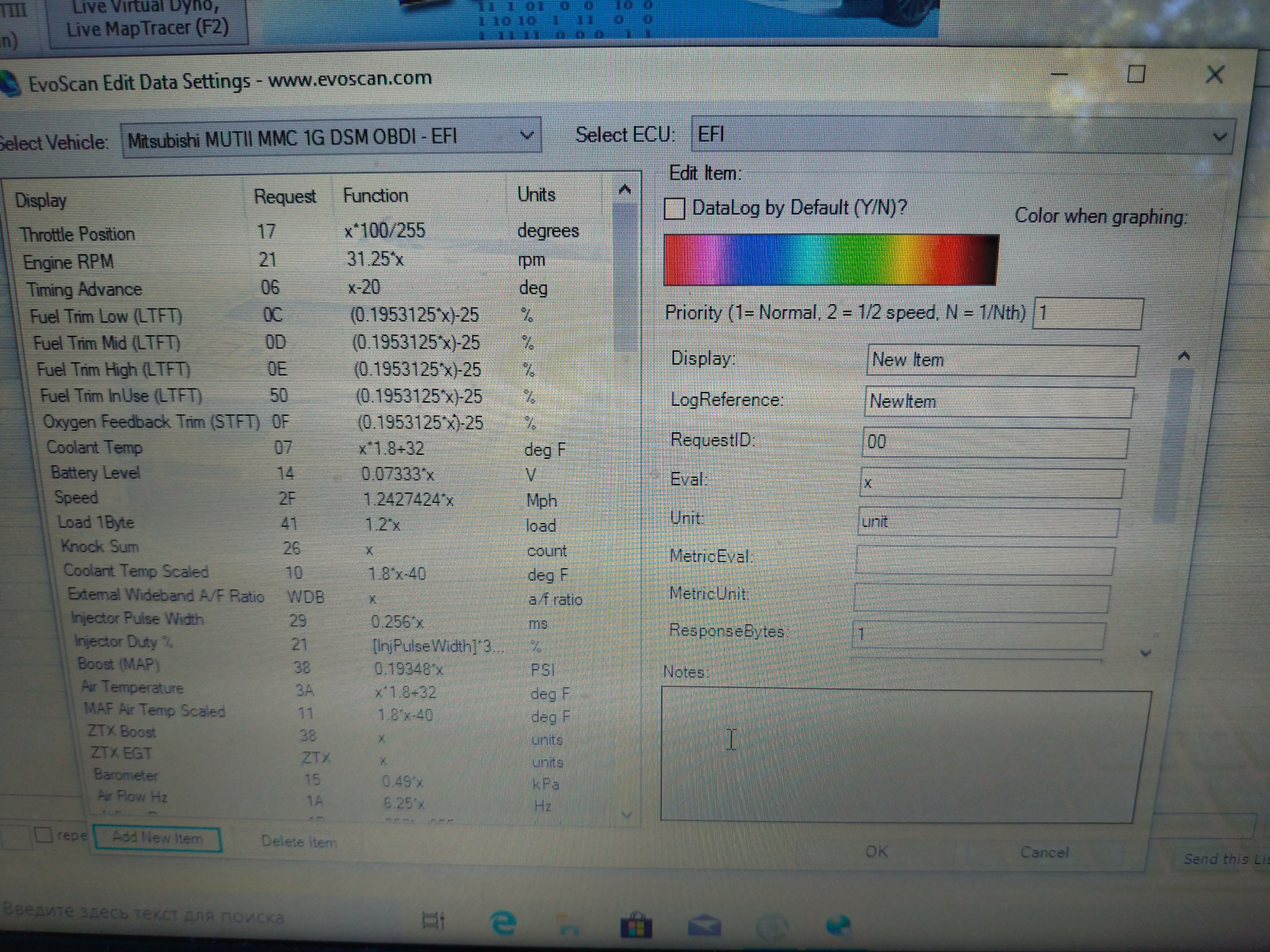Viewport: 1270px width, 952px height.
Task: Click the Priority input field
Action: pyautogui.click(x=1087, y=313)
